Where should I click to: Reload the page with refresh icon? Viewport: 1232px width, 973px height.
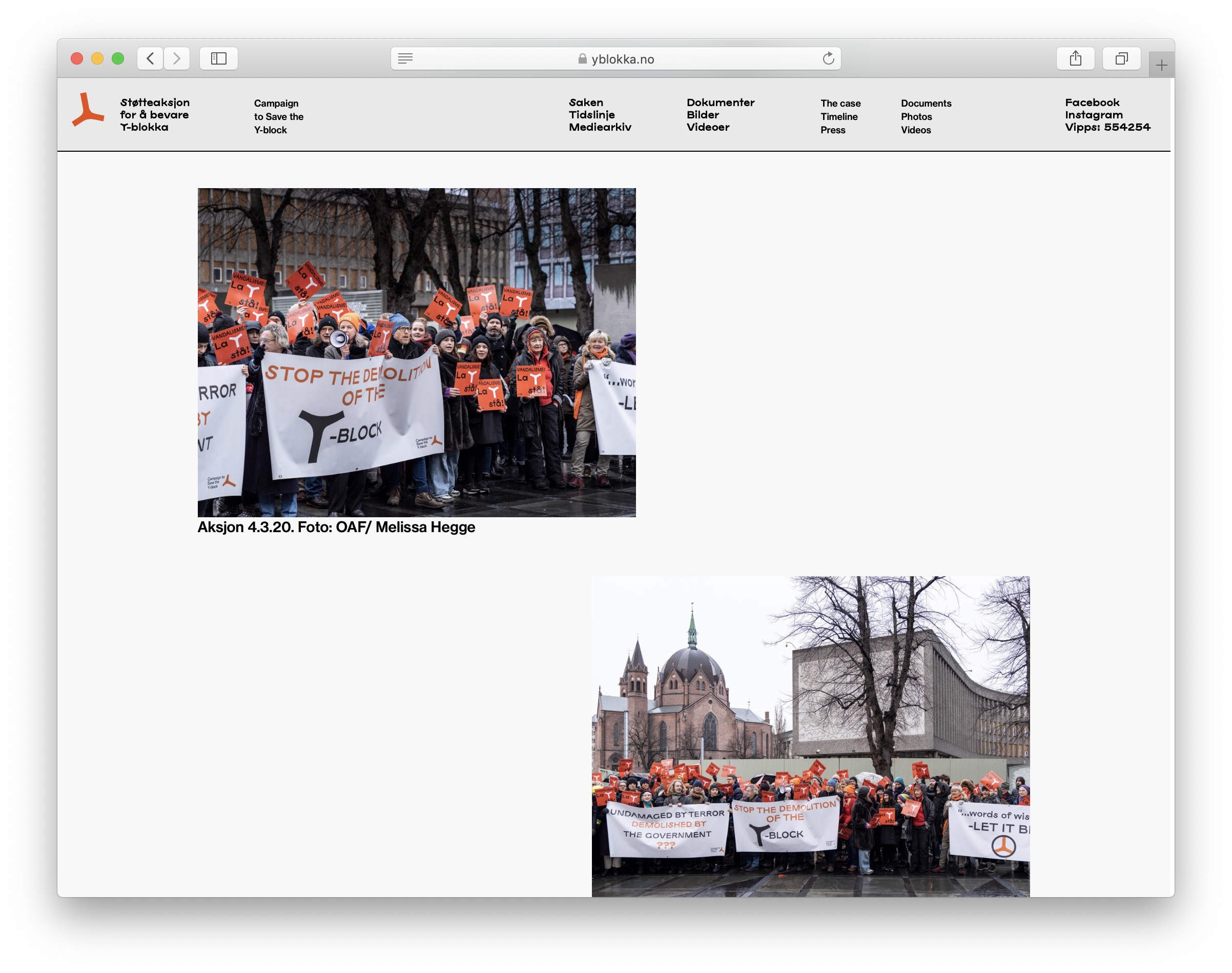pos(828,58)
